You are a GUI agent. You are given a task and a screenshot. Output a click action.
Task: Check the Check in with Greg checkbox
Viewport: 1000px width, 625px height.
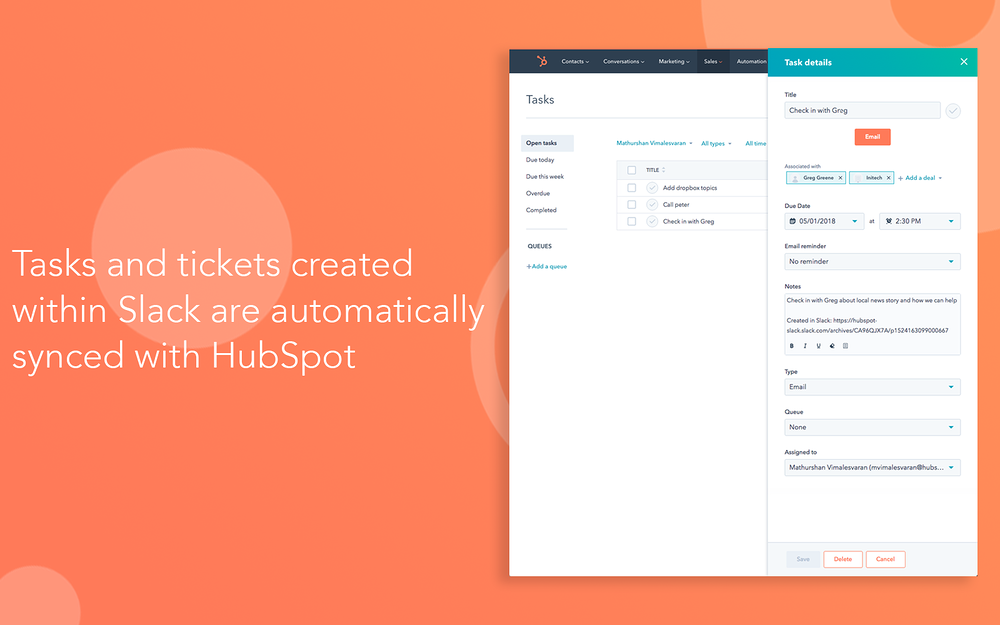pyautogui.click(x=631, y=221)
